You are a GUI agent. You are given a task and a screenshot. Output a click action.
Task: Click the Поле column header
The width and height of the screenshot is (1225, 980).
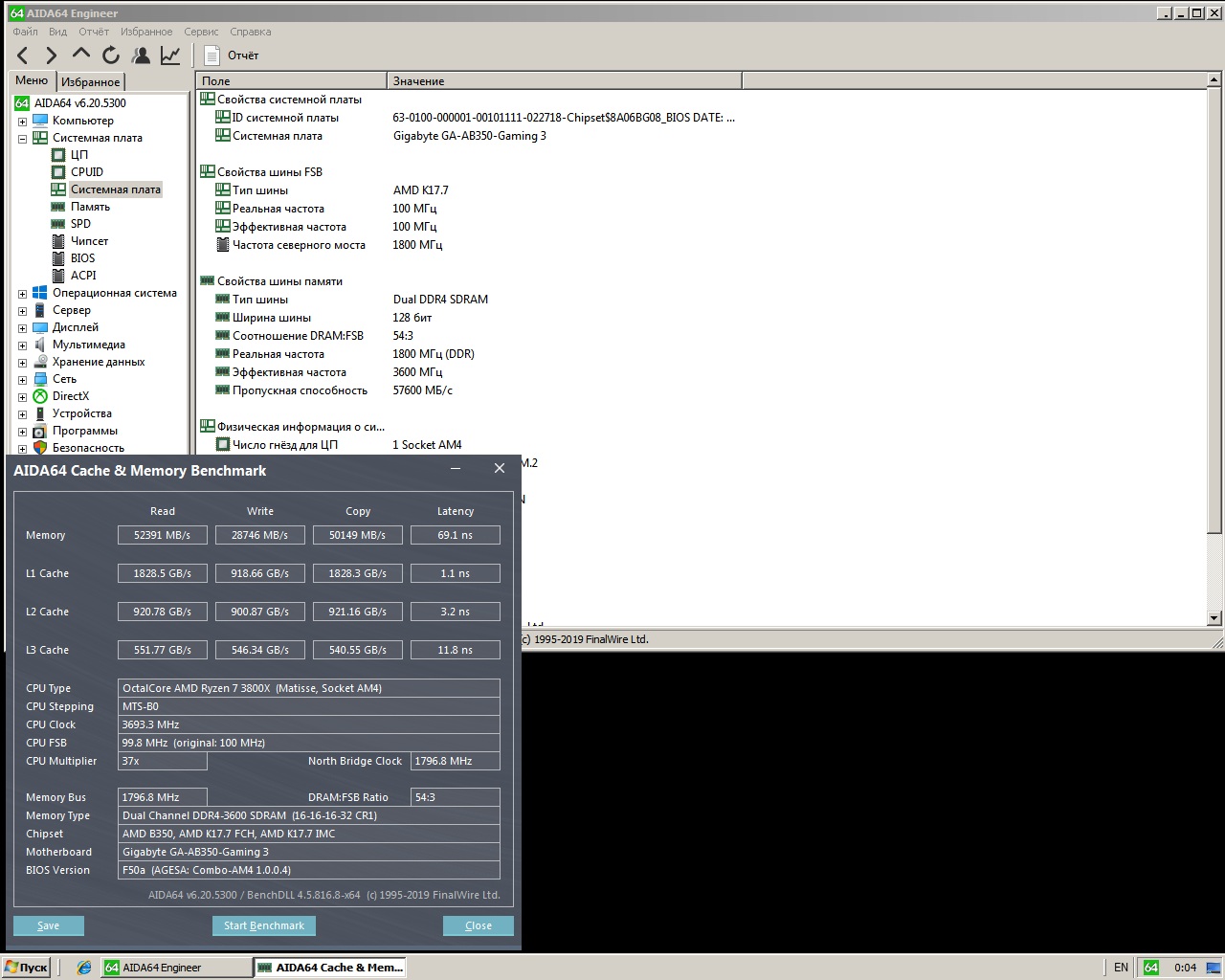point(291,81)
